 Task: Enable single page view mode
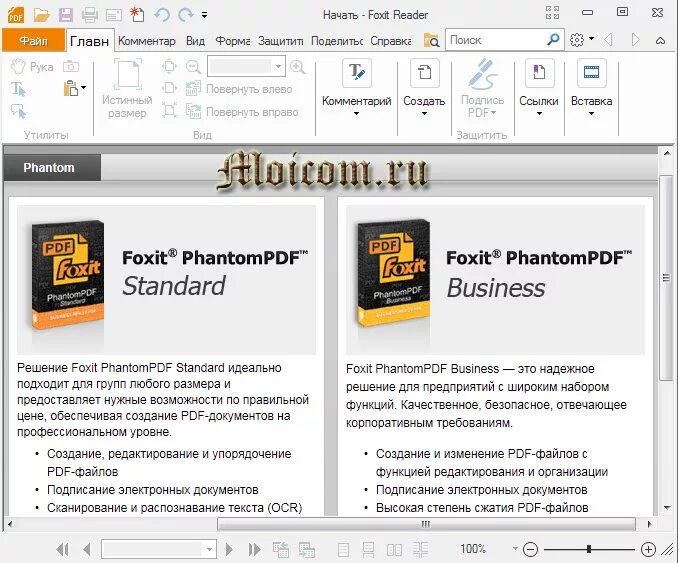point(343,550)
